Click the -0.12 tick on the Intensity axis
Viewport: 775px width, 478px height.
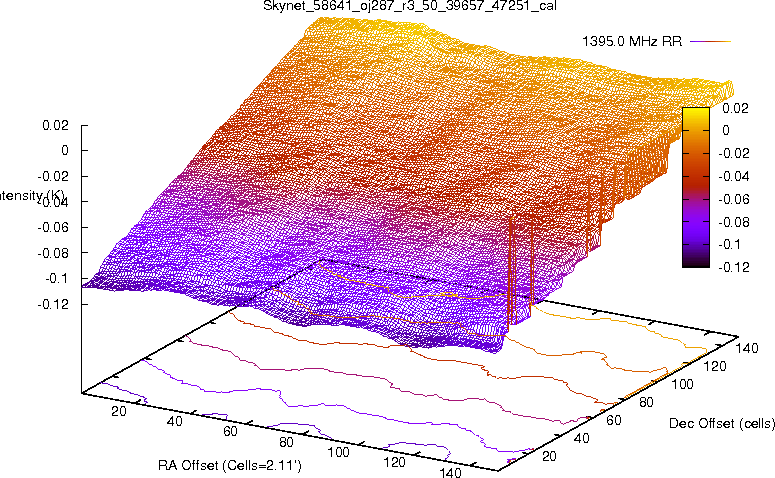pos(53,304)
